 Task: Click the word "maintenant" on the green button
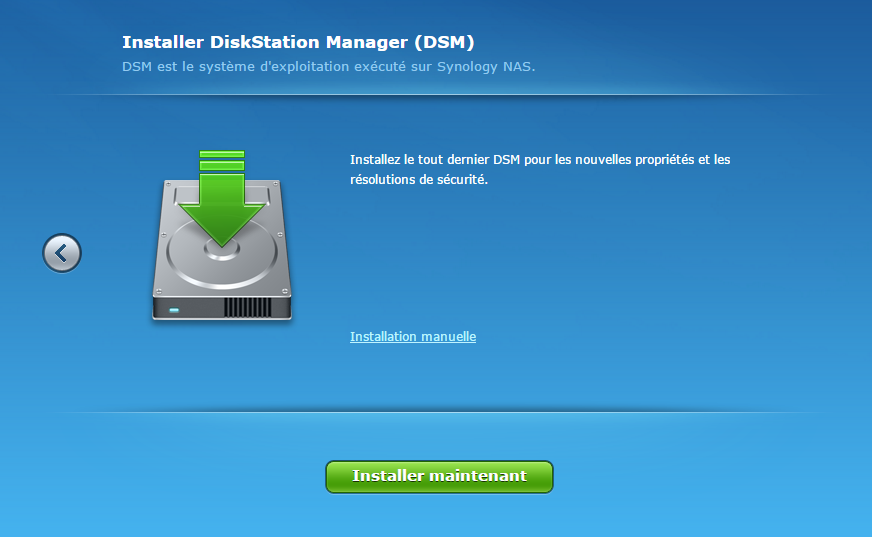(476, 476)
